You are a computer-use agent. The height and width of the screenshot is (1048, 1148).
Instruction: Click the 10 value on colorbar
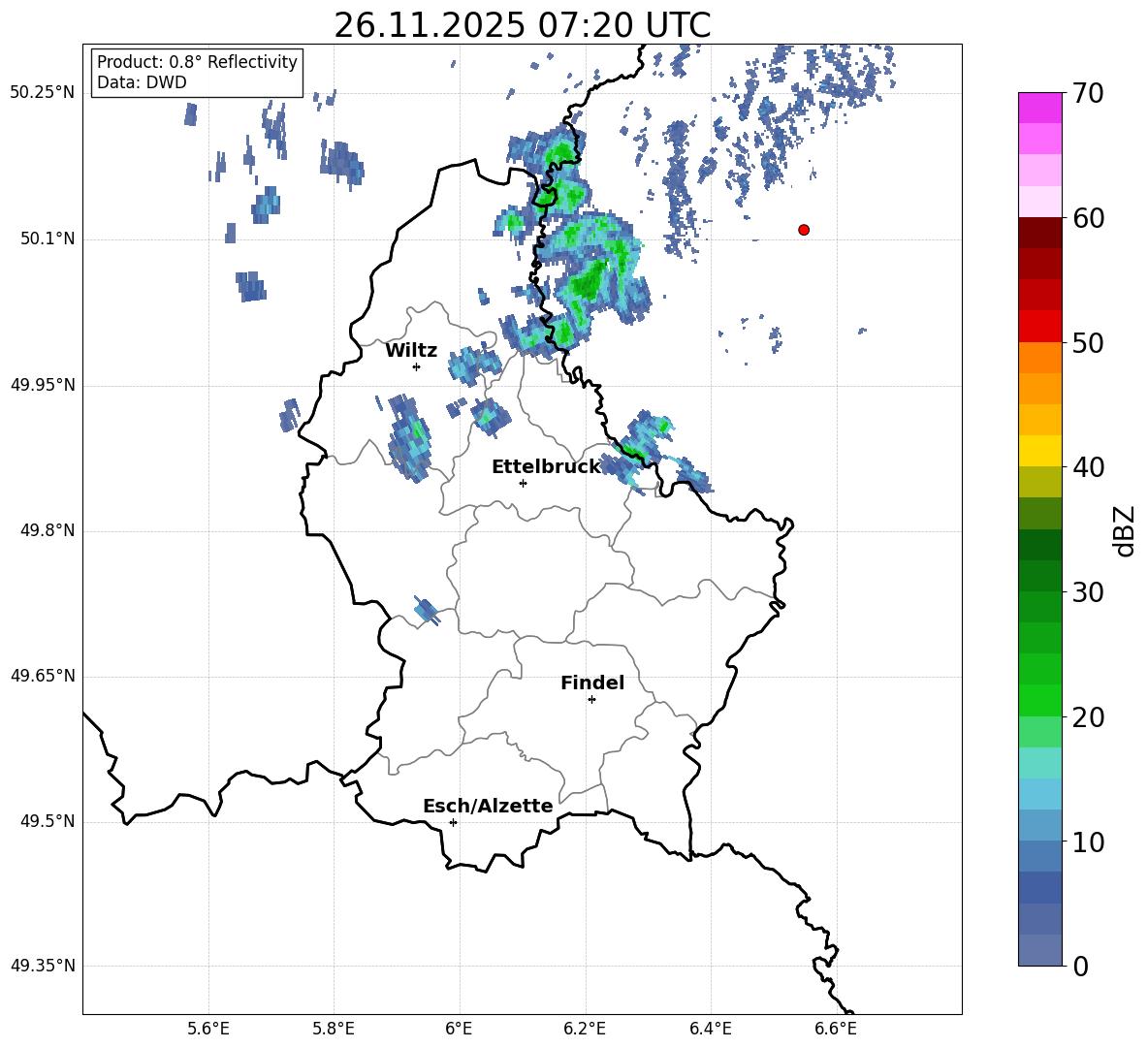point(1087,842)
